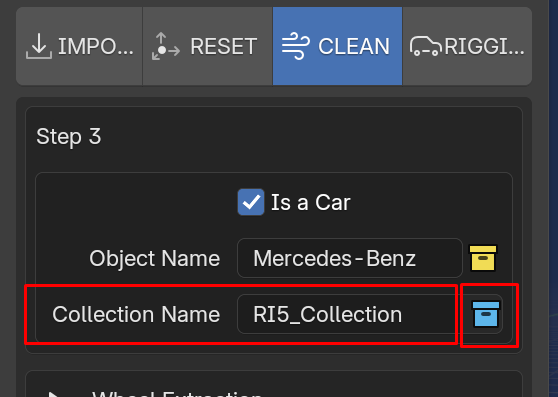558x397 pixels.
Task: Click the axis arrows icon on Reset tab
Action: 165,46
